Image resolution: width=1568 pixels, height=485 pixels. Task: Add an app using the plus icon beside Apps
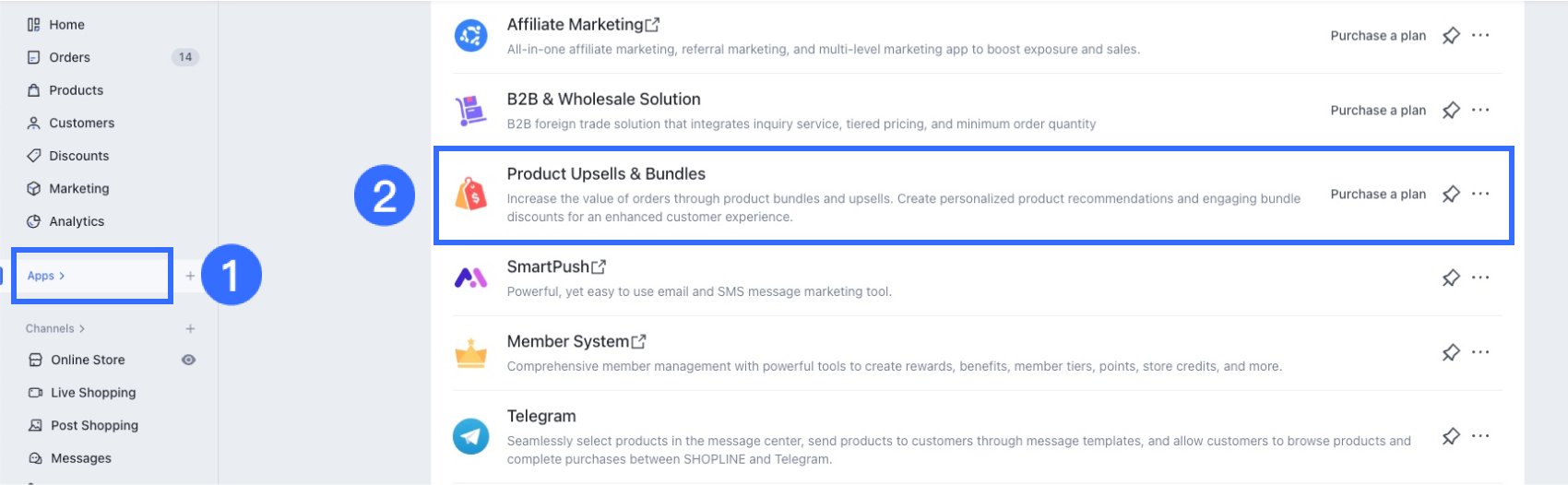pos(190,276)
